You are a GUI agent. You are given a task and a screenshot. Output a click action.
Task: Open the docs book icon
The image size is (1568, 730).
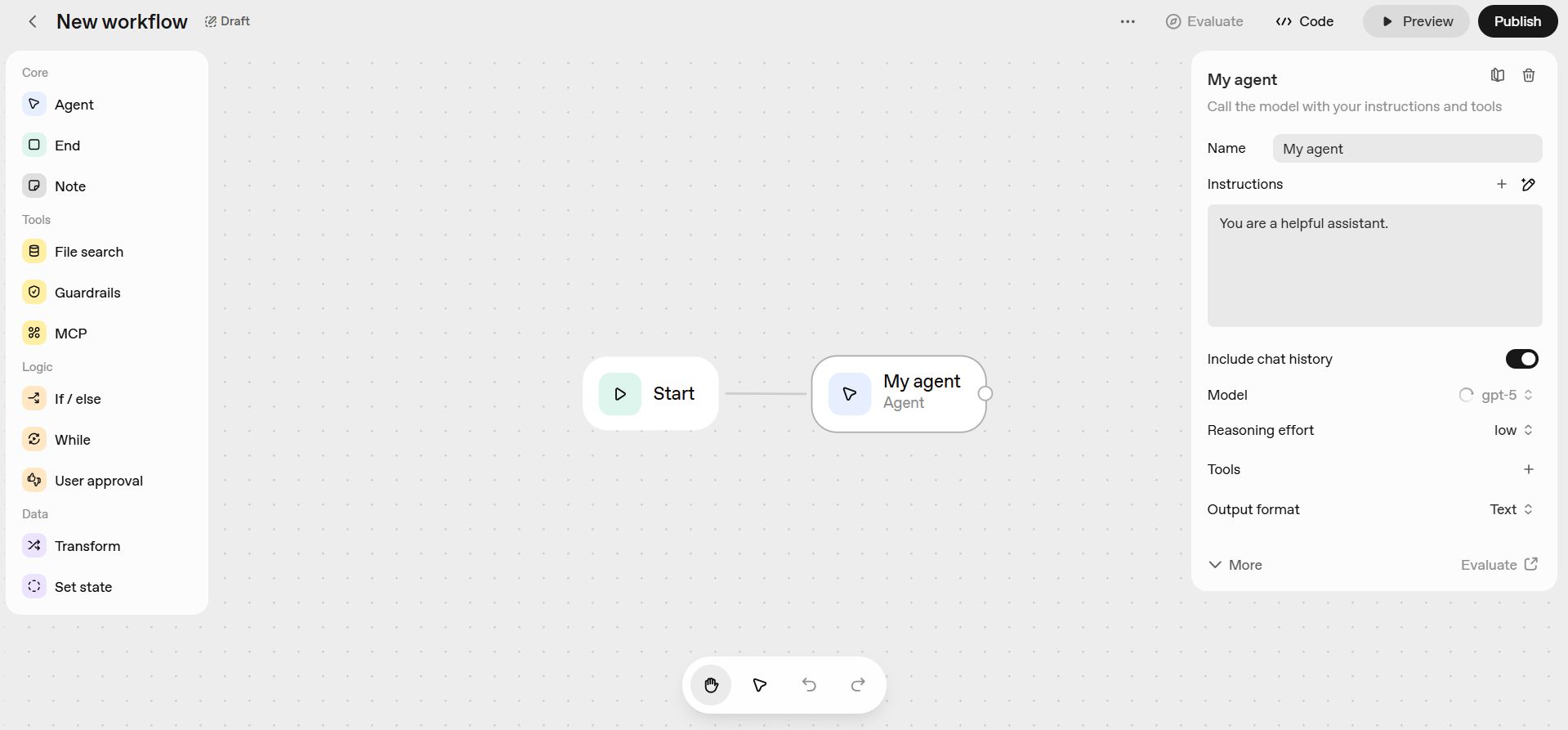(x=1497, y=75)
